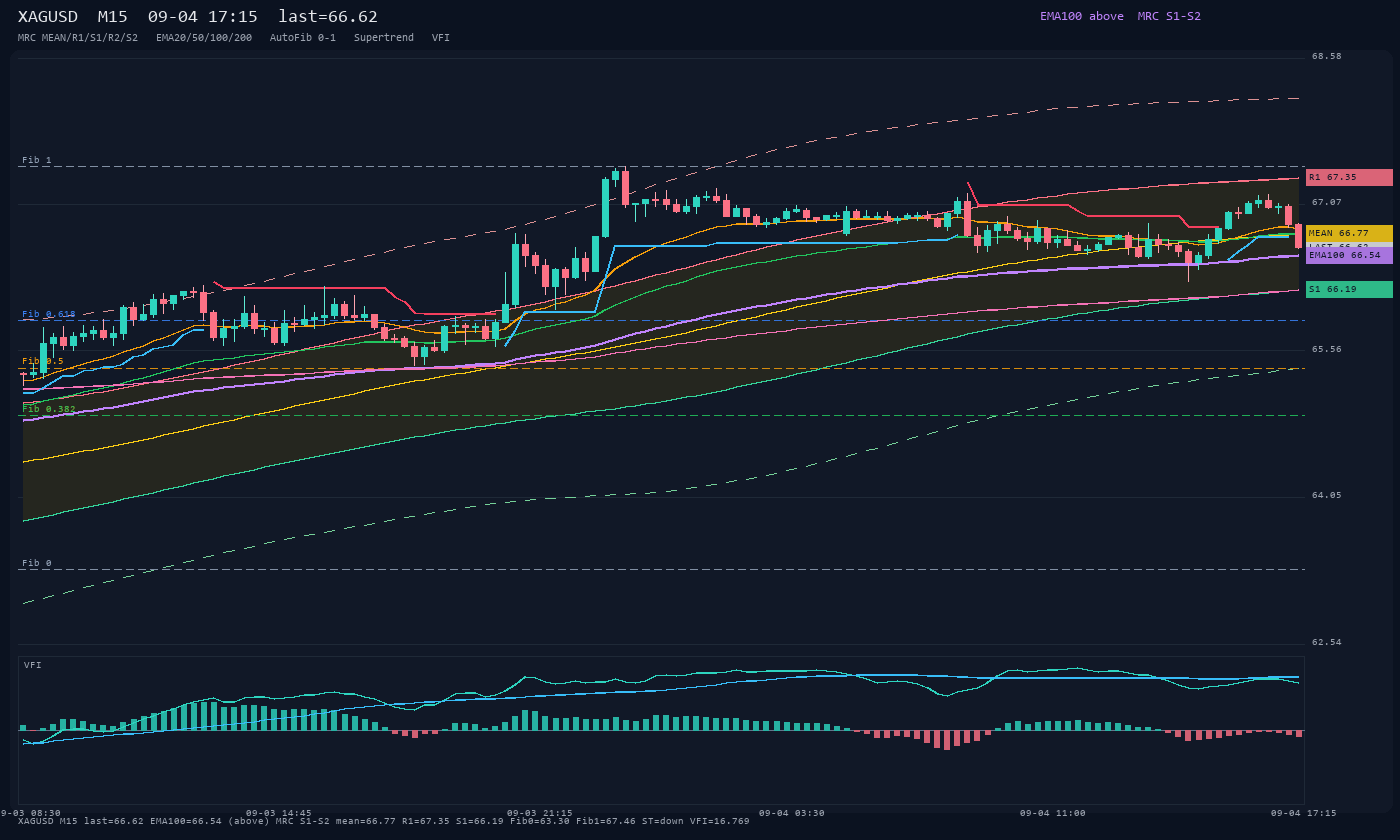The width and height of the screenshot is (1400, 840).
Task: Click the MRC MEAN/R1/S1/R2/S2 legend entry
Action: click(x=78, y=38)
